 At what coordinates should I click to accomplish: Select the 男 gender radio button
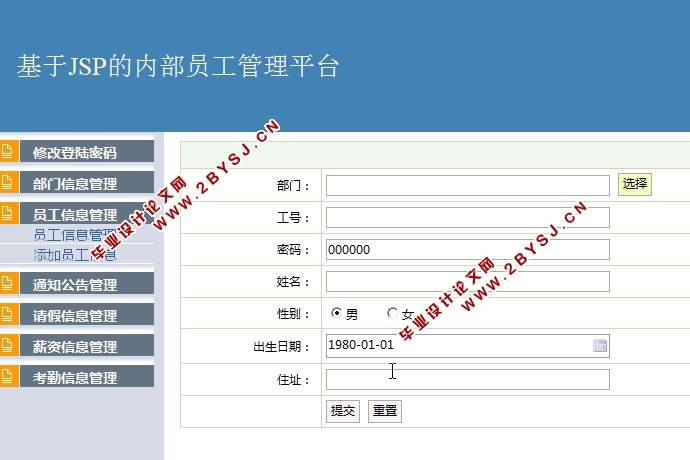click(336, 313)
